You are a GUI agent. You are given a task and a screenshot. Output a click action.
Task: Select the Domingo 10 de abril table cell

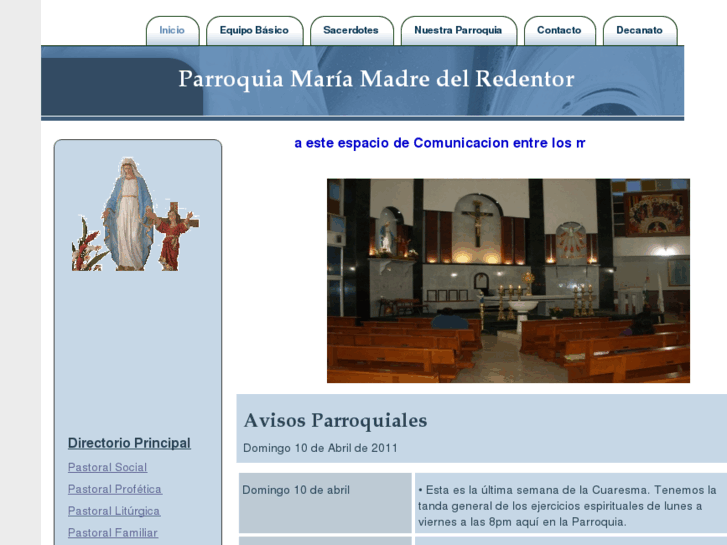(325, 503)
